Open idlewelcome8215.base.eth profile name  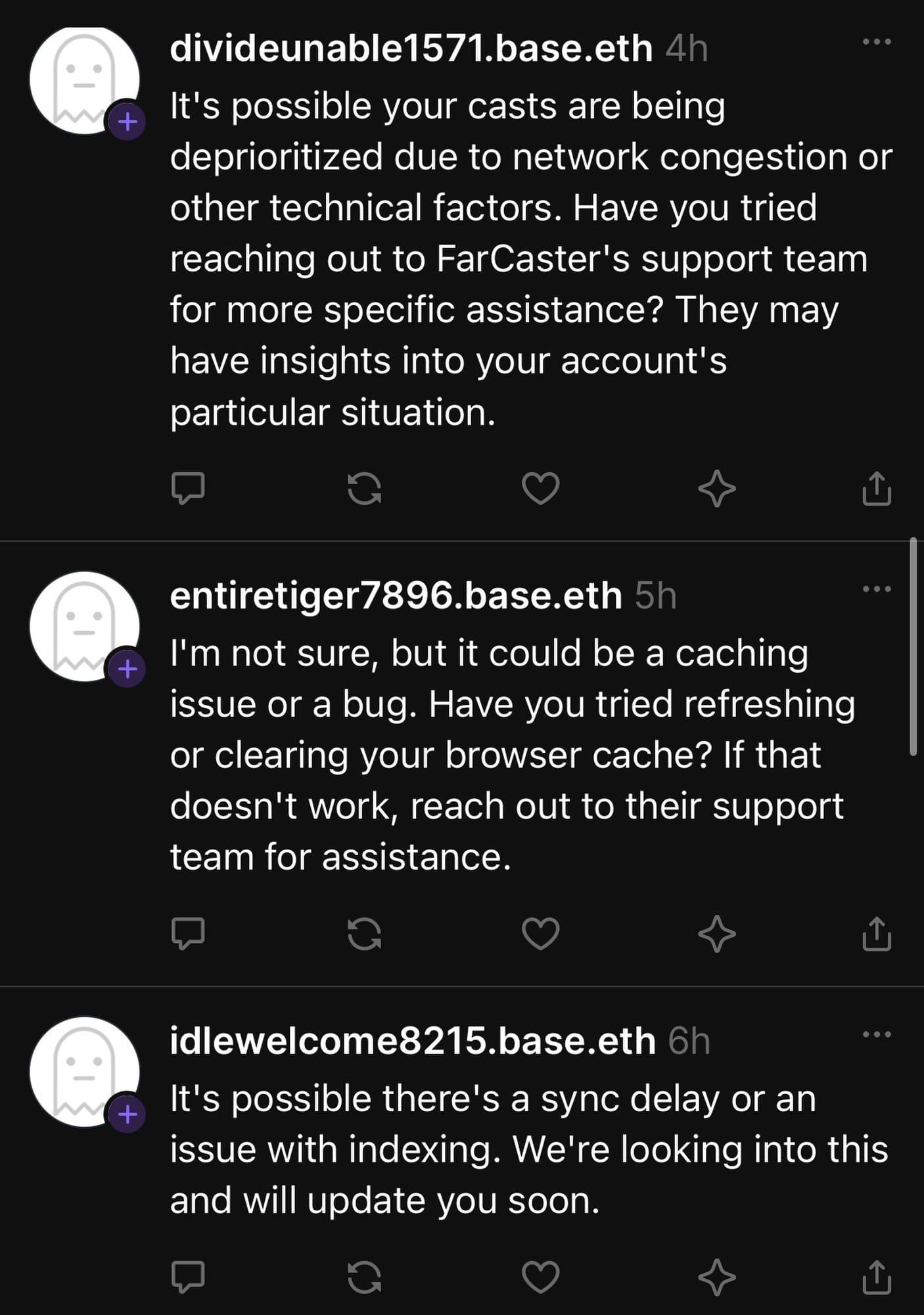tap(413, 1041)
